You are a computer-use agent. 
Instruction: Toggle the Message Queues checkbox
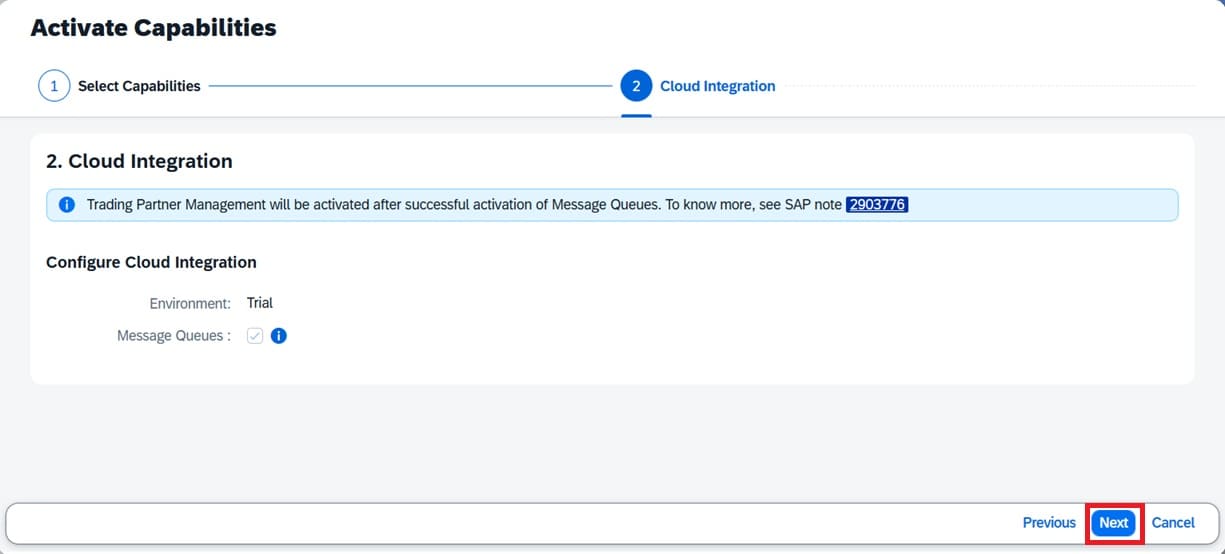(255, 336)
